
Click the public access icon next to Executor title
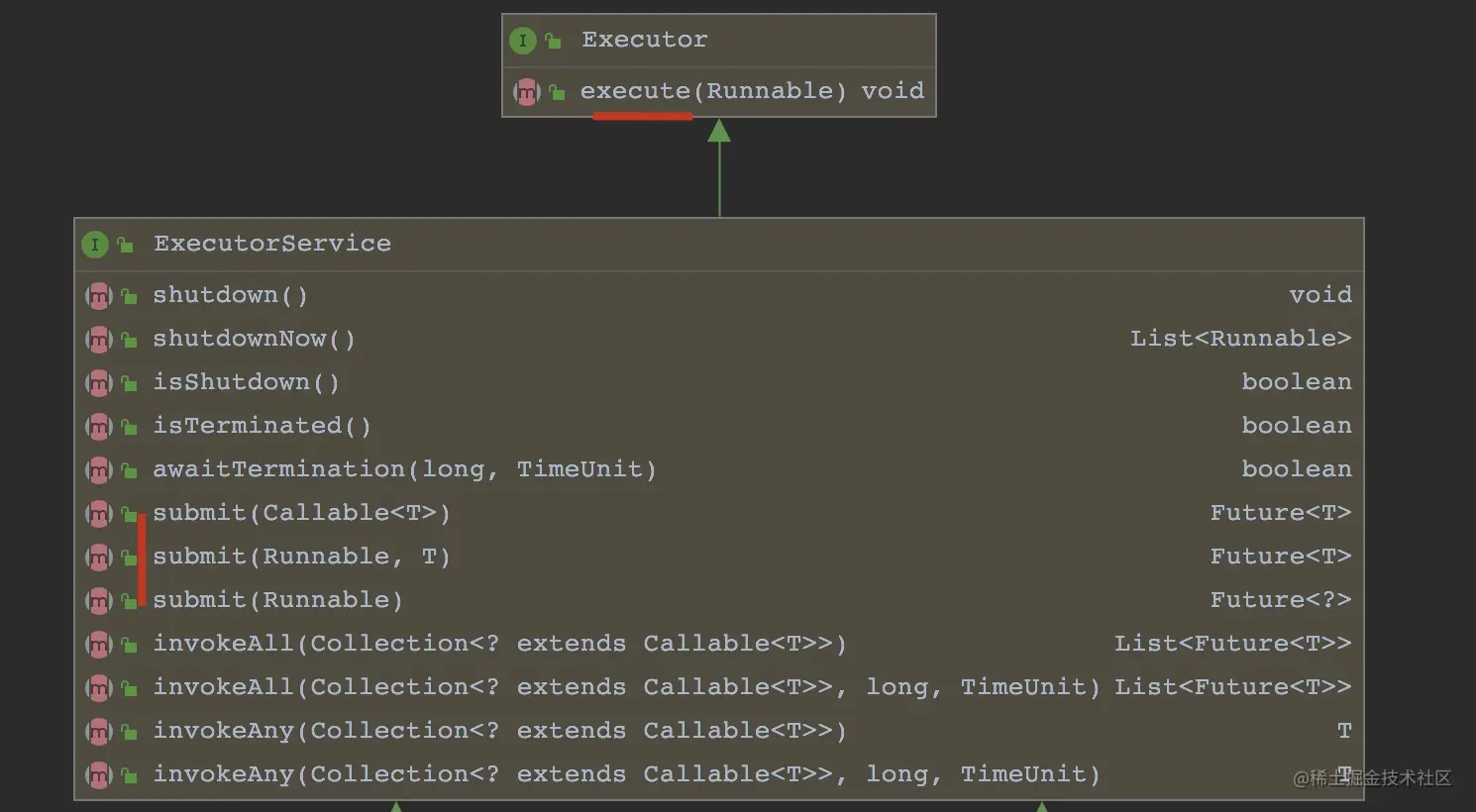pos(553,41)
